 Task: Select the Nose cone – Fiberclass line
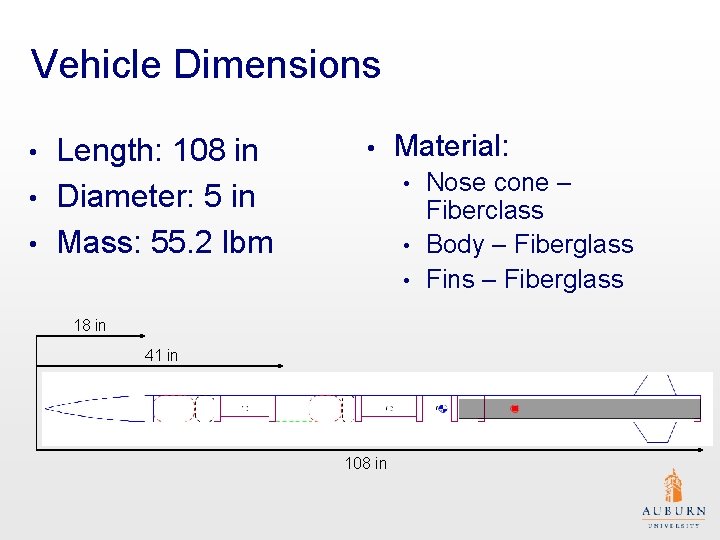(x=499, y=196)
